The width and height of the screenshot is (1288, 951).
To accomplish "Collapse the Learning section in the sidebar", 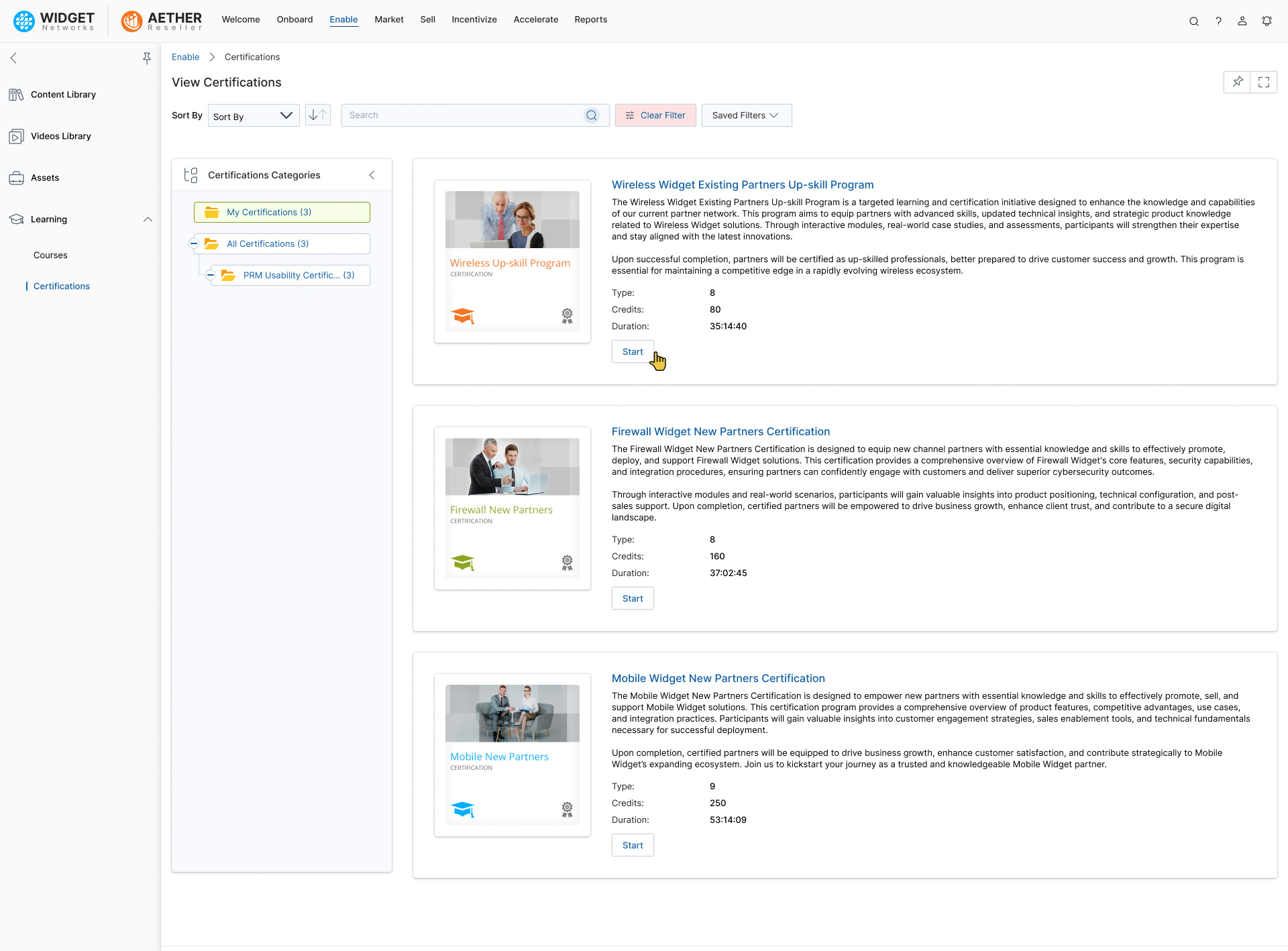I will pyautogui.click(x=148, y=219).
